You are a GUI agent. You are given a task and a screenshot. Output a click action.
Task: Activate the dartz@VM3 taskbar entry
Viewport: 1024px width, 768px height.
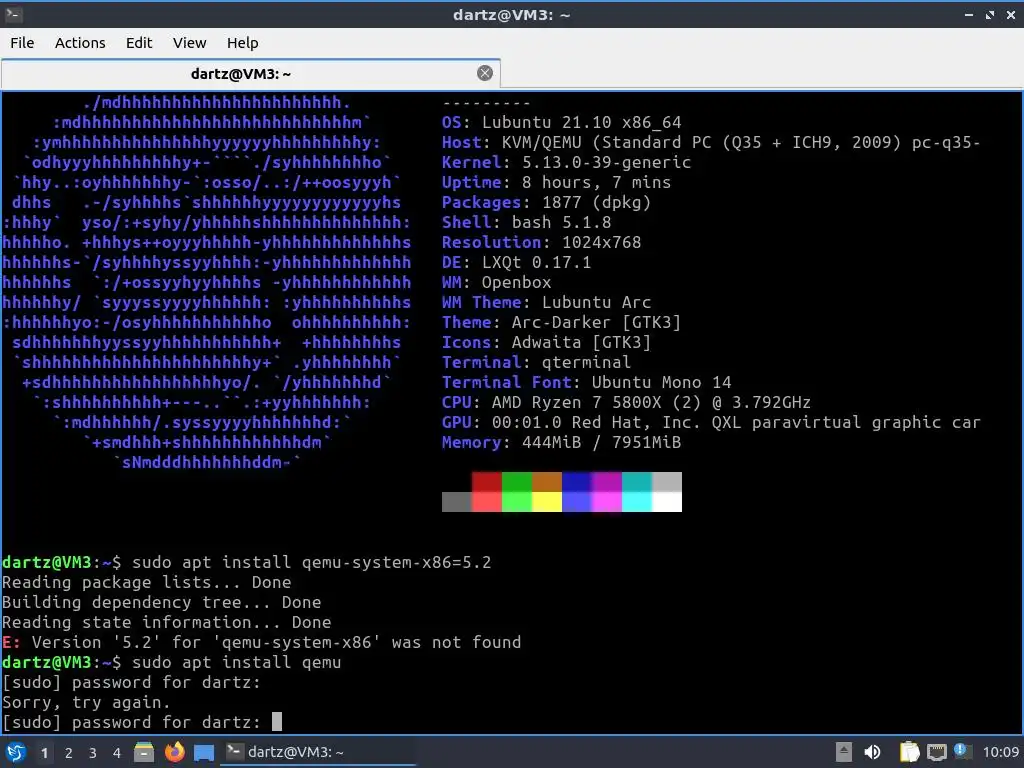point(319,752)
